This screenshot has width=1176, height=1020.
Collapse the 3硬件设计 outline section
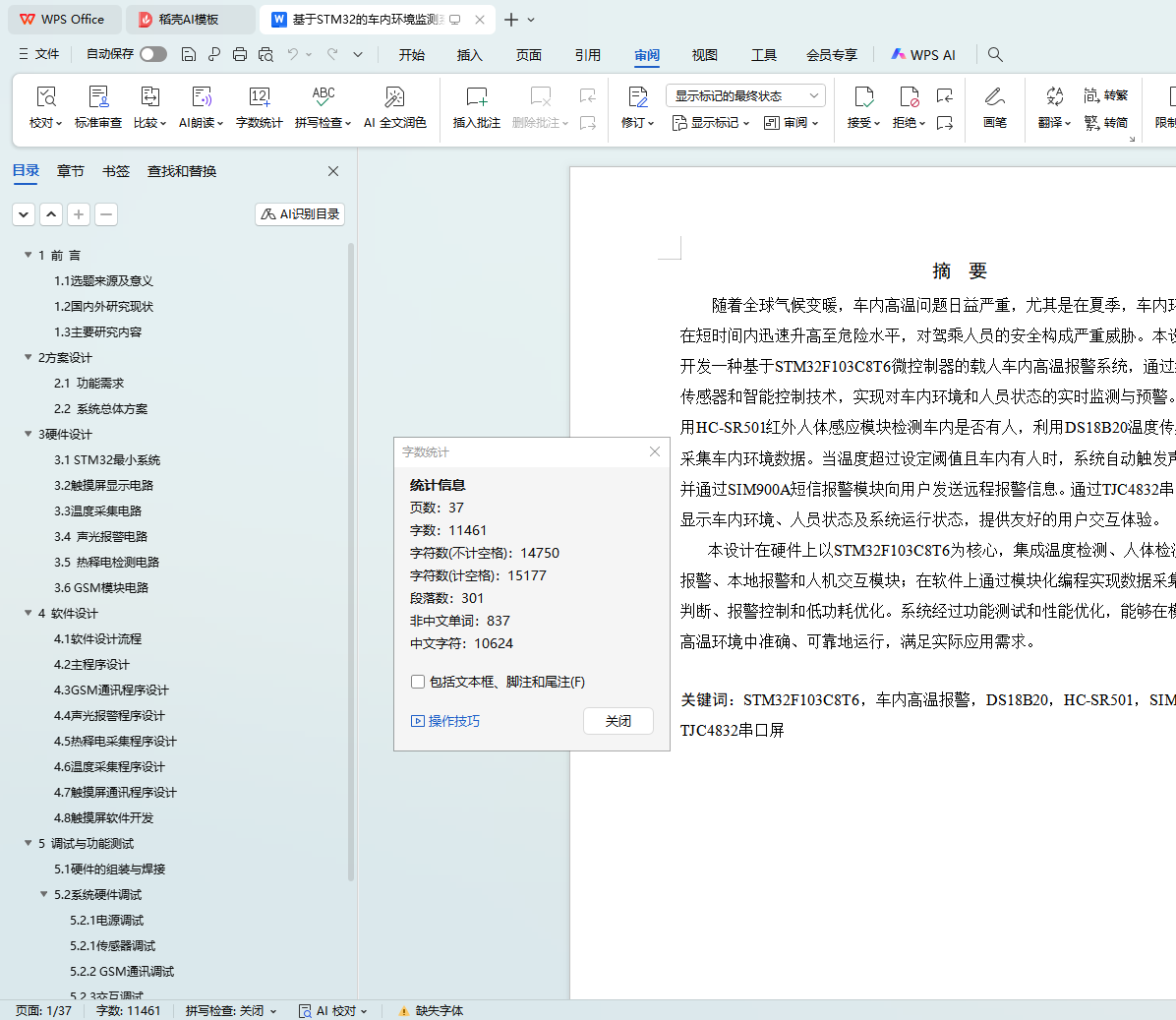[29, 434]
